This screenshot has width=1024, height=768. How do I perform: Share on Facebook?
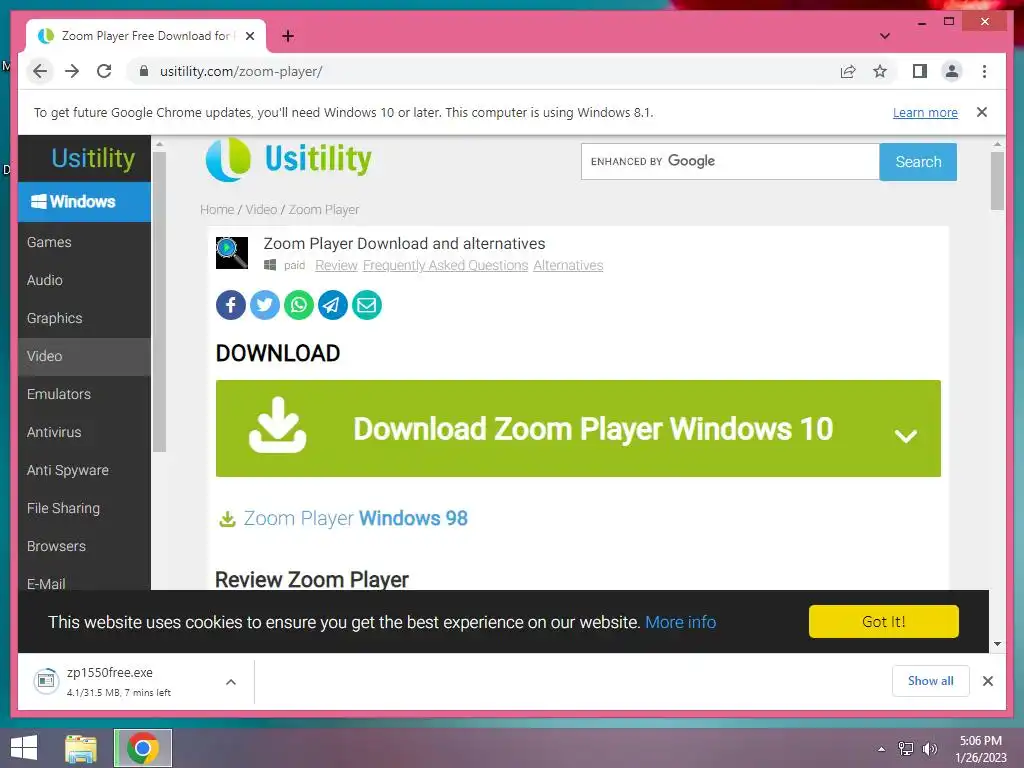tap(231, 305)
